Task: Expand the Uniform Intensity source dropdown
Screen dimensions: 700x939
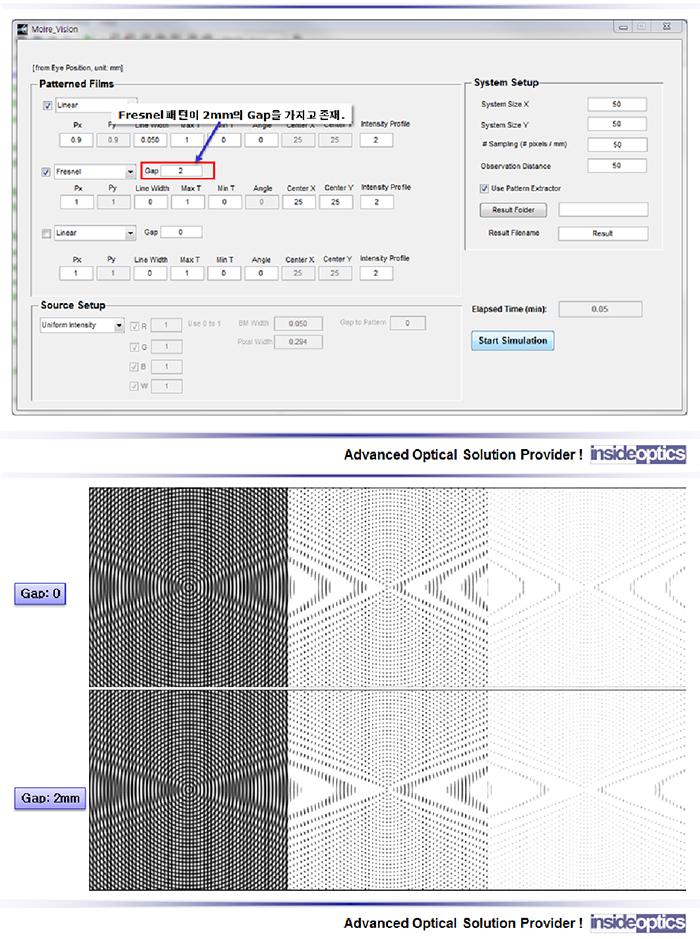Action: click(118, 325)
